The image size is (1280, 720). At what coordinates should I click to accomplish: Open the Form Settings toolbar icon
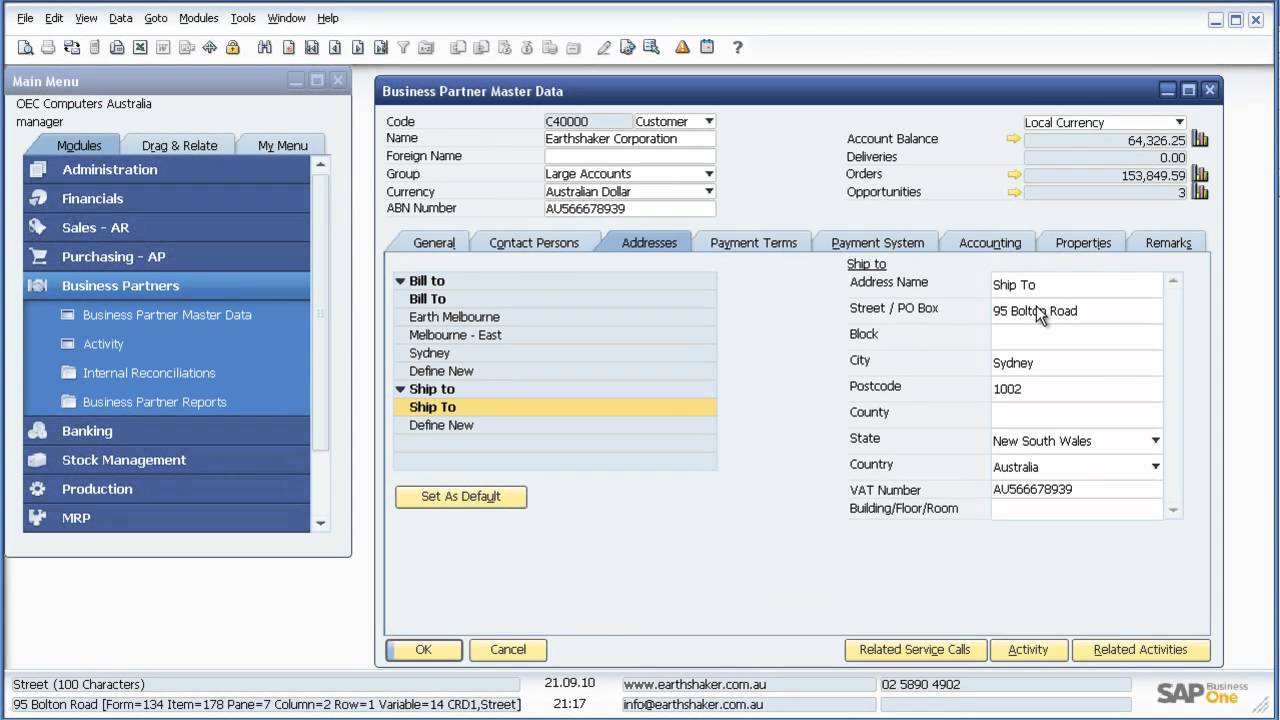click(627, 47)
